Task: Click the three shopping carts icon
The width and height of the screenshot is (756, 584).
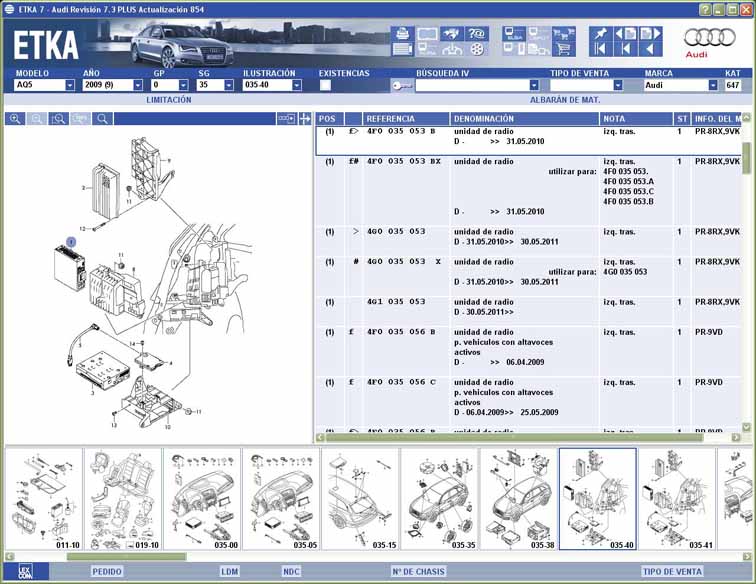Action: 563,34
